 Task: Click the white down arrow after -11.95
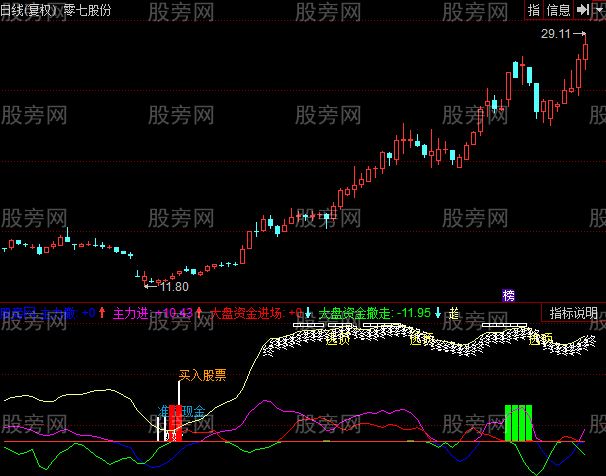click(438, 313)
